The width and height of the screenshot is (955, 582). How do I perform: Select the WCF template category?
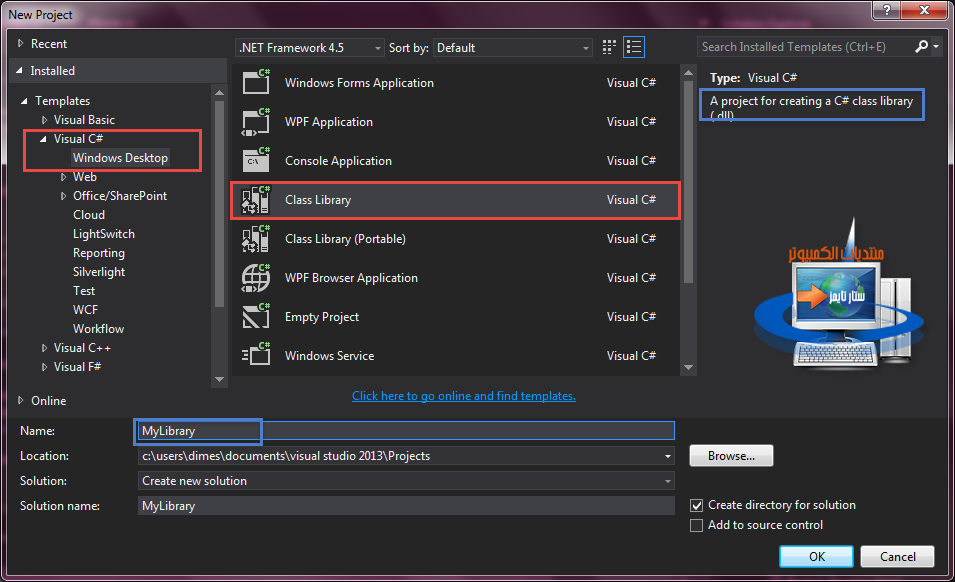[x=85, y=310]
